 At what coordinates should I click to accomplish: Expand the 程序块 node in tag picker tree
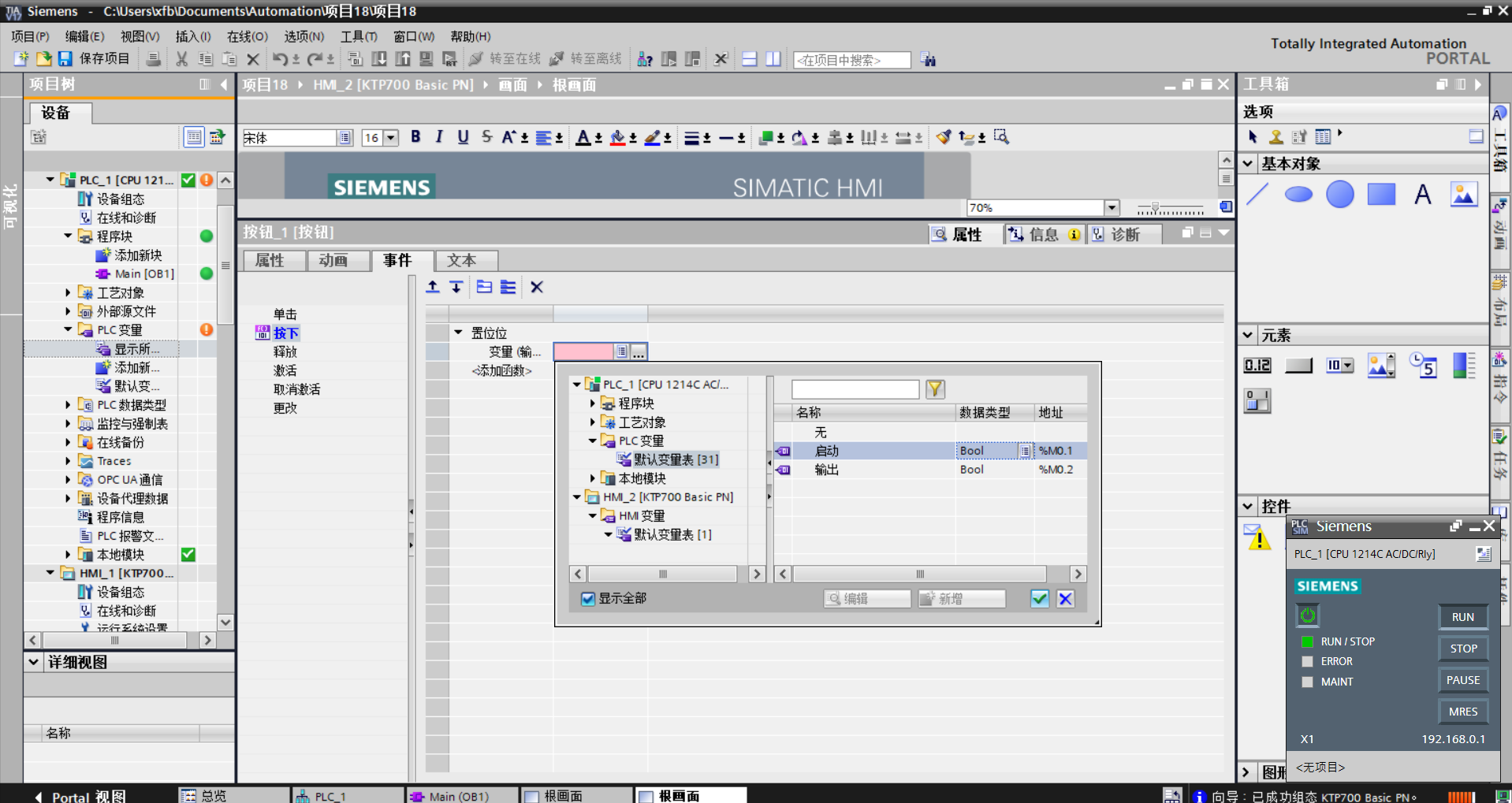[x=593, y=403]
